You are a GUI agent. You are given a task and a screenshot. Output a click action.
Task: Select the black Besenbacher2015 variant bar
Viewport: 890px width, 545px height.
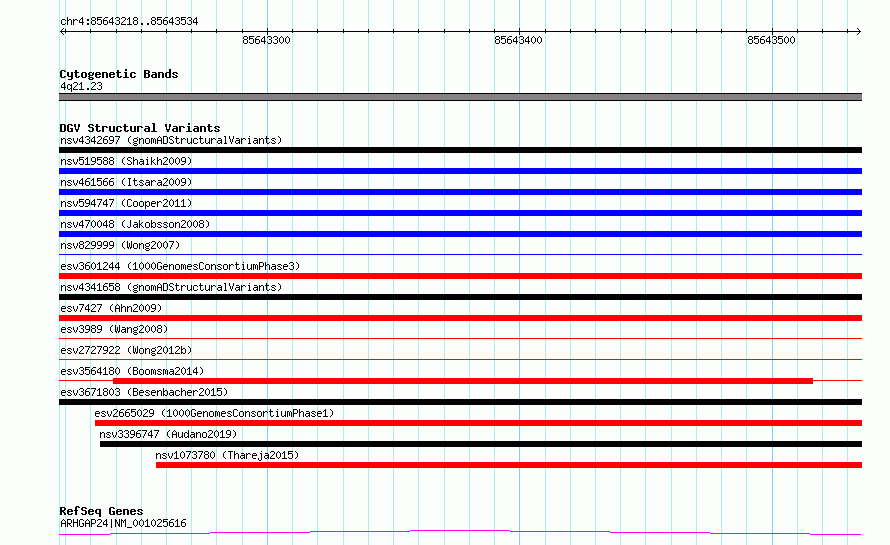tap(460, 402)
